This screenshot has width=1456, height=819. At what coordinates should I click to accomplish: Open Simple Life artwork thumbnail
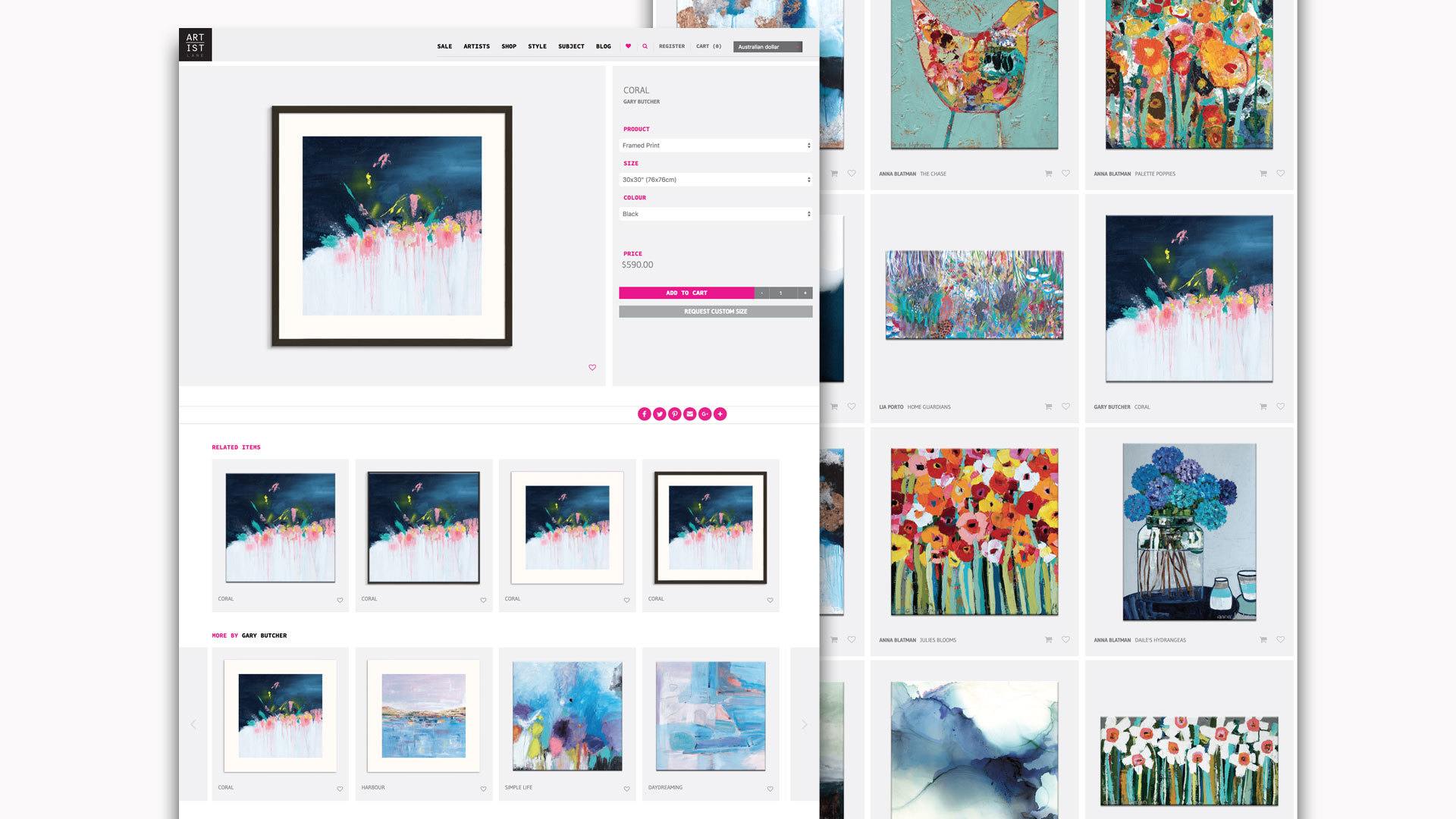tap(567, 717)
